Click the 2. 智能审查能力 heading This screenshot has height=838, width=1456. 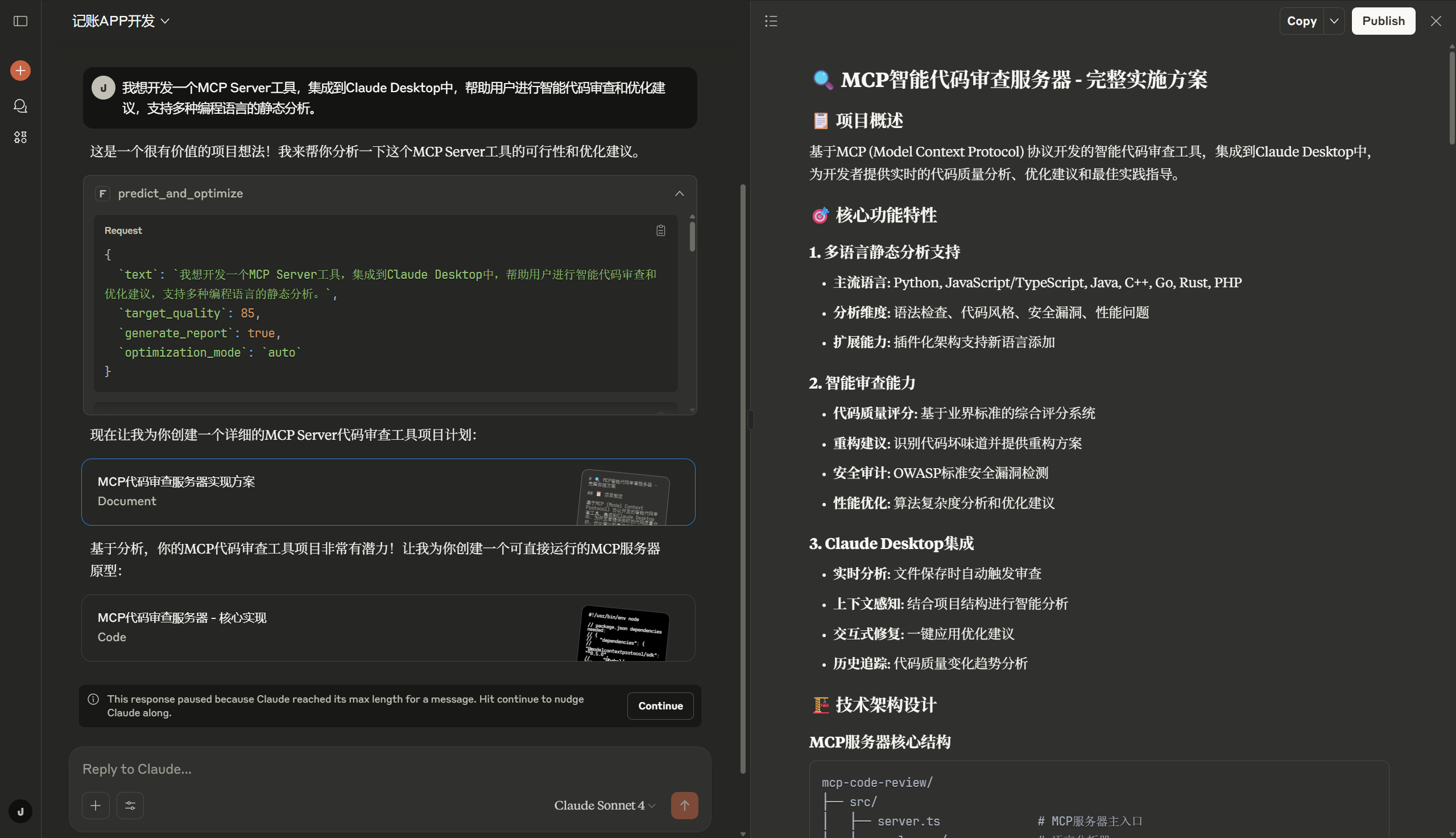(x=862, y=383)
